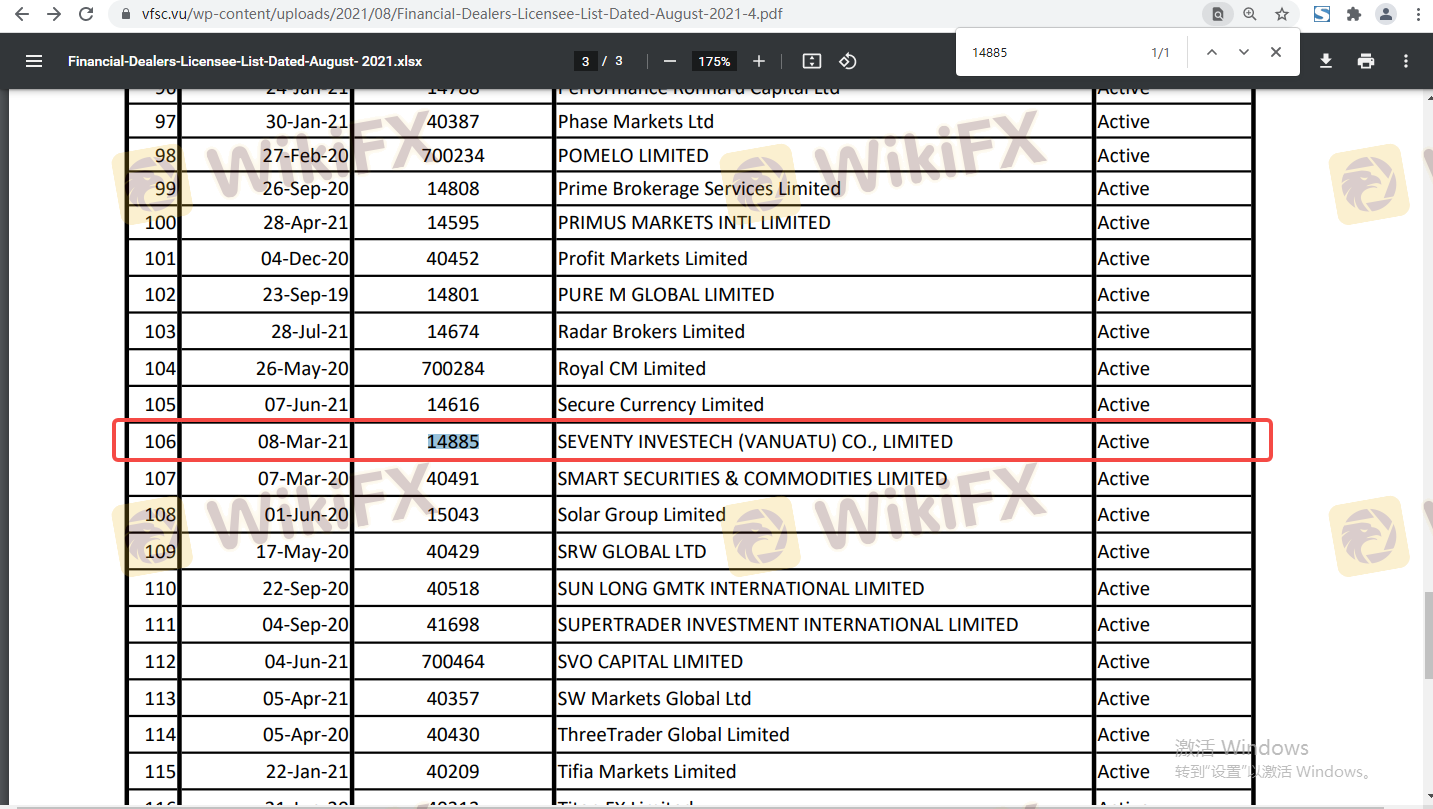The height and width of the screenshot is (809, 1433).
Task: Open PDF viewer more-actions menu
Action: (x=1406, y=61)
